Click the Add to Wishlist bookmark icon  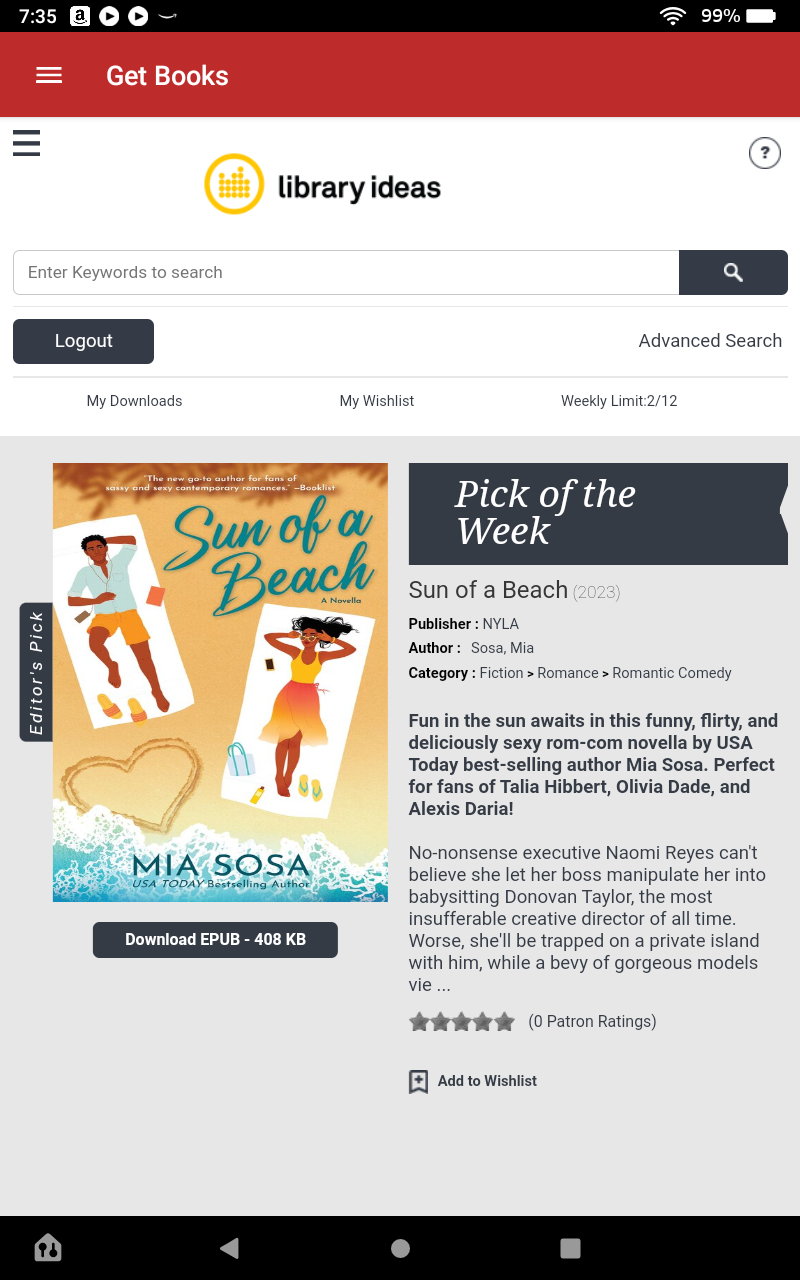pos(418,1081)
